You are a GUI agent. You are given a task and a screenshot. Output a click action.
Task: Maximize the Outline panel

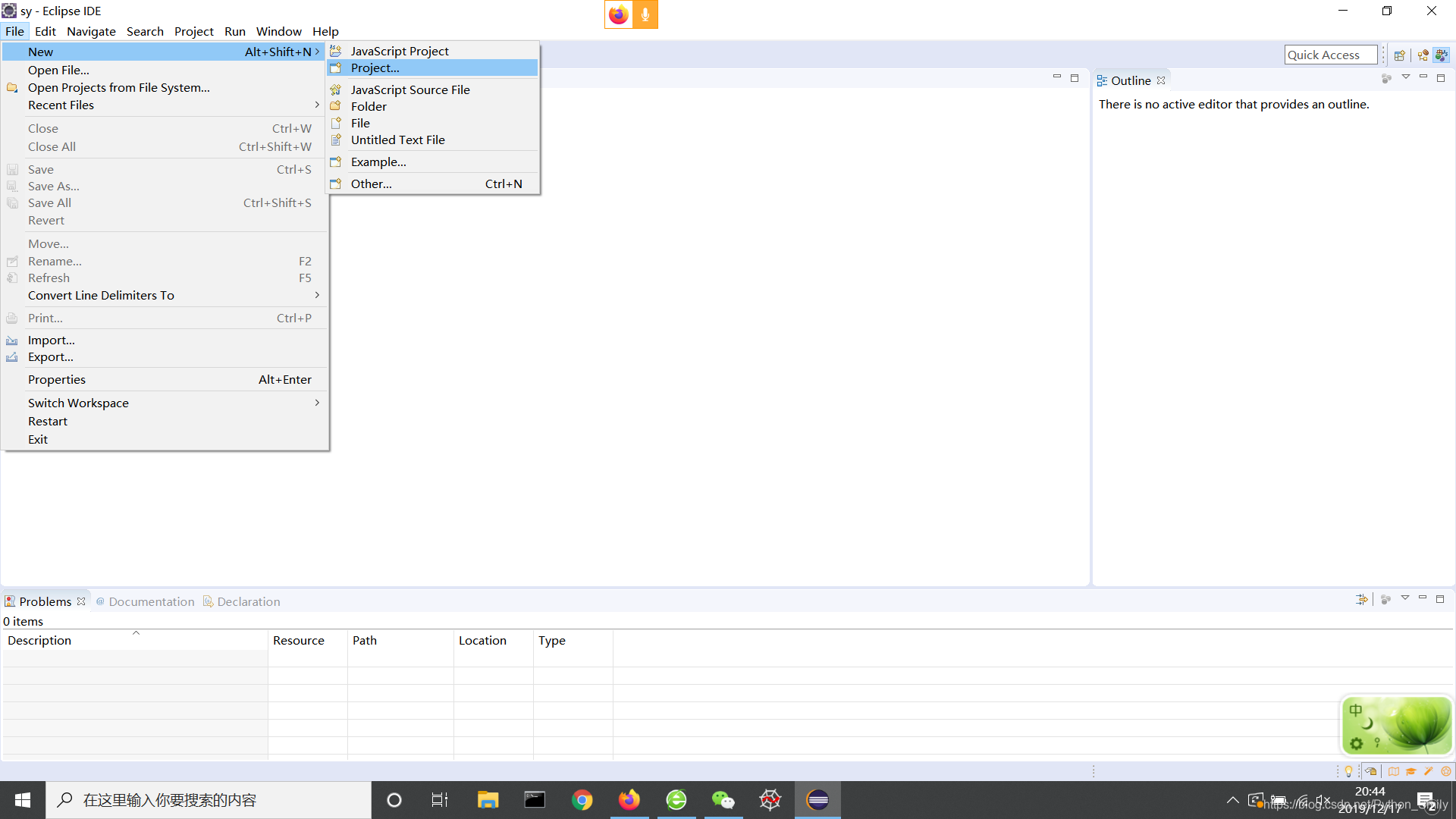pyautogui.click(x=1442, y=77)
